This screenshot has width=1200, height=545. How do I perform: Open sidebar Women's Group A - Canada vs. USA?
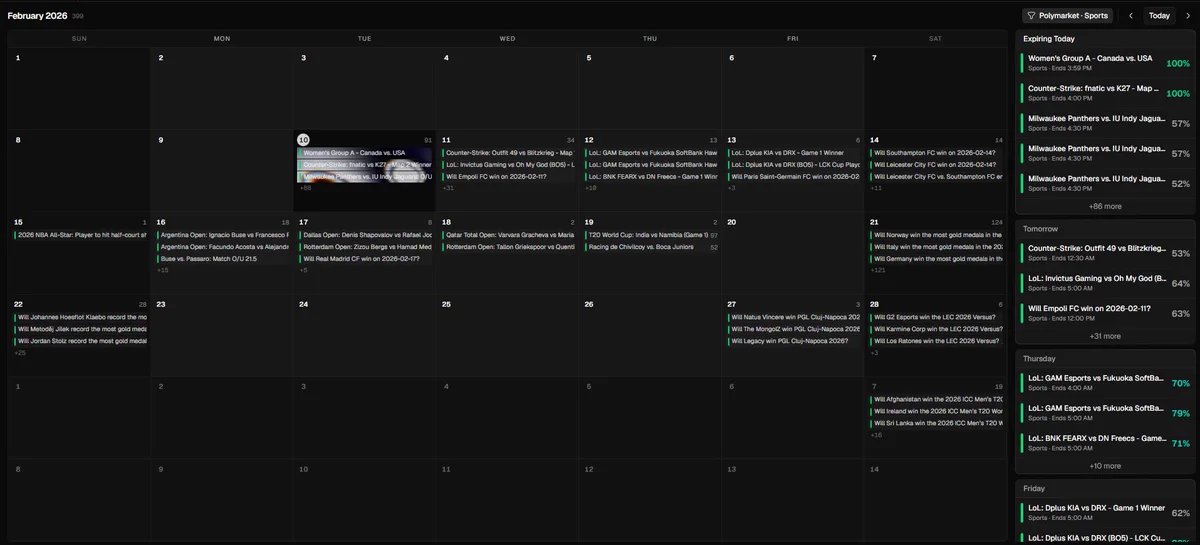[1105, 63]
